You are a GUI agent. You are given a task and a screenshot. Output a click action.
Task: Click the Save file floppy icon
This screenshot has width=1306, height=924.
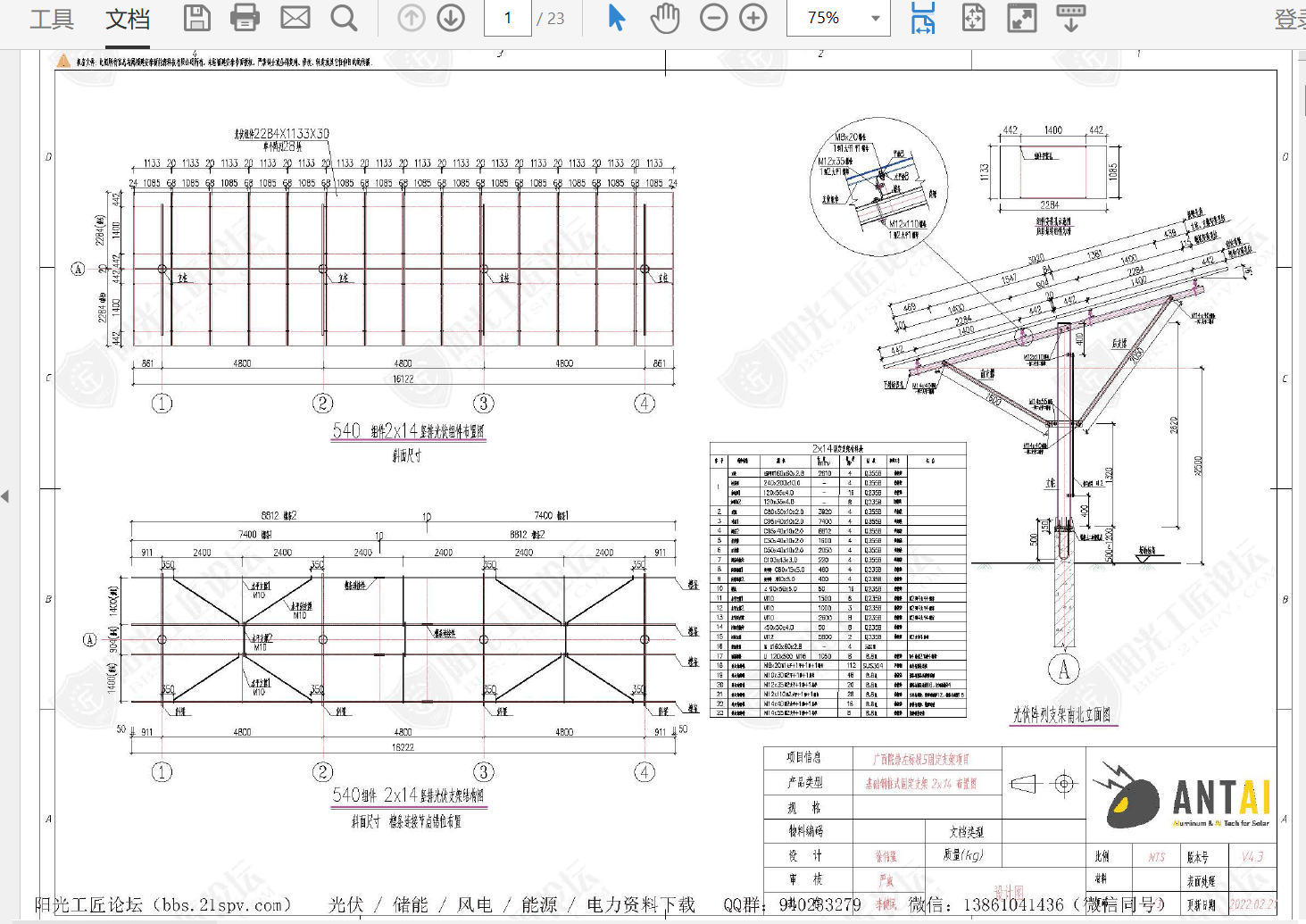[197, 18]
